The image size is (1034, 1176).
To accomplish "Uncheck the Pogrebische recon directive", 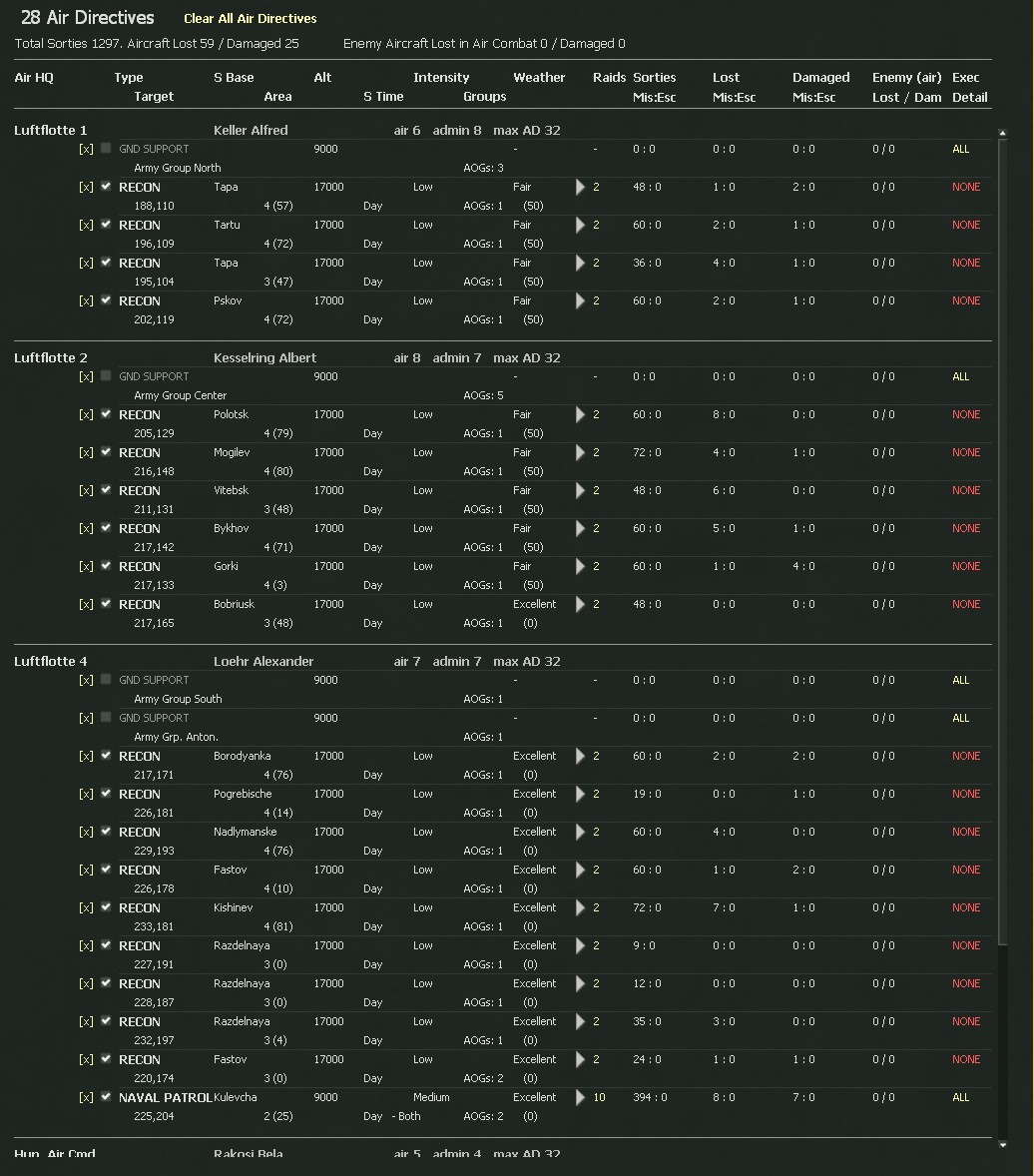I will tap(106, 794).
